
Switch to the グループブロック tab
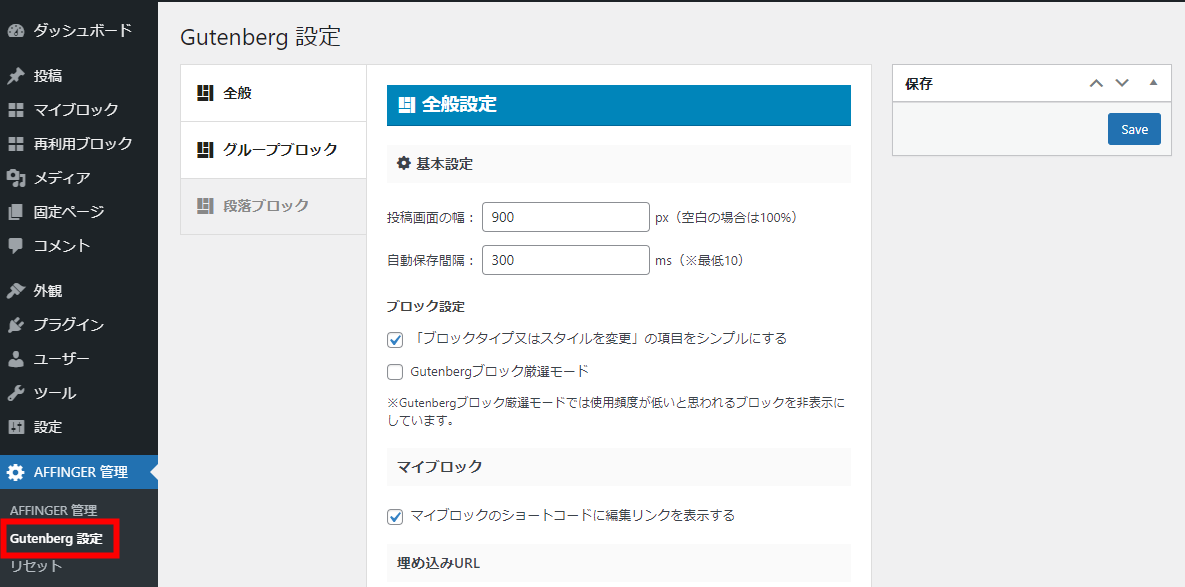tap(273, 150)
